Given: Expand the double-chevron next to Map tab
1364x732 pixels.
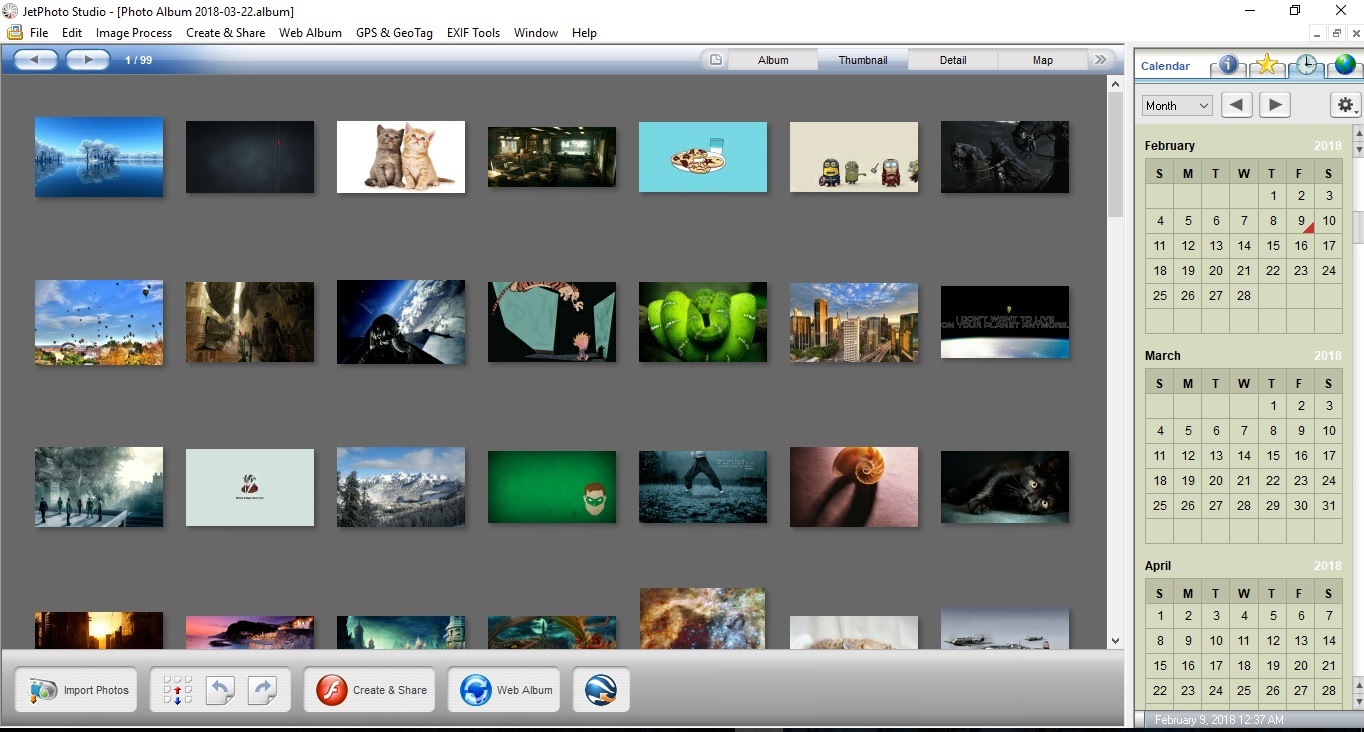Looking at the screenshot, I should point(1101,60).
